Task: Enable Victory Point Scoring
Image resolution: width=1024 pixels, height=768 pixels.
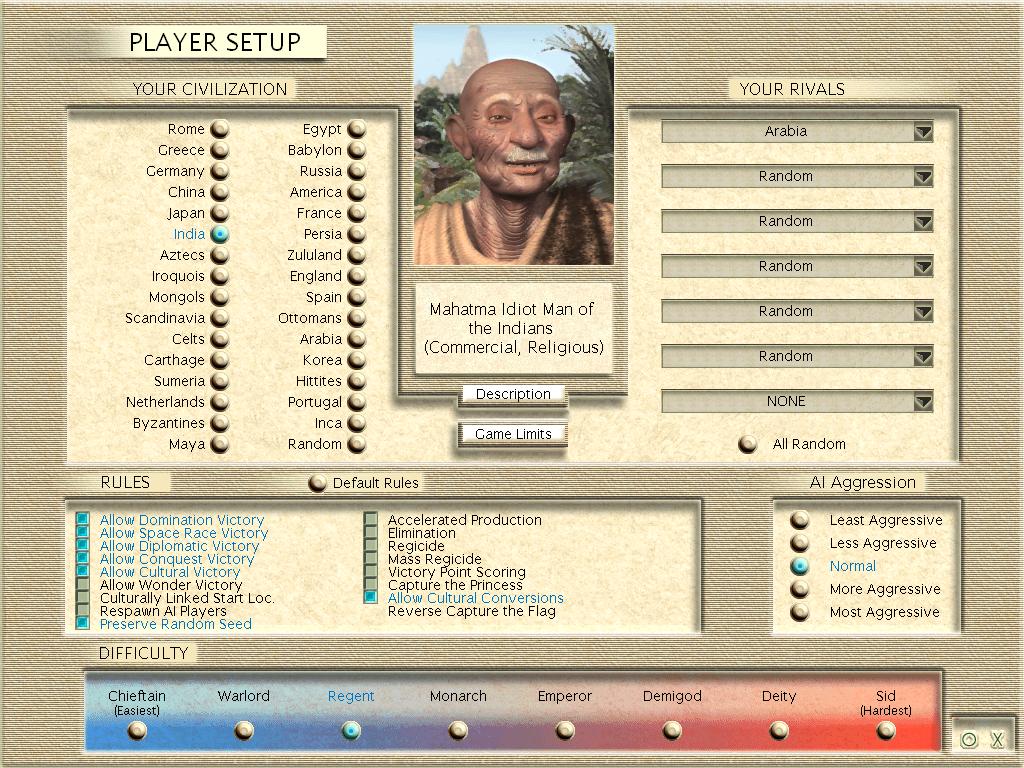Action: (371, 571)
